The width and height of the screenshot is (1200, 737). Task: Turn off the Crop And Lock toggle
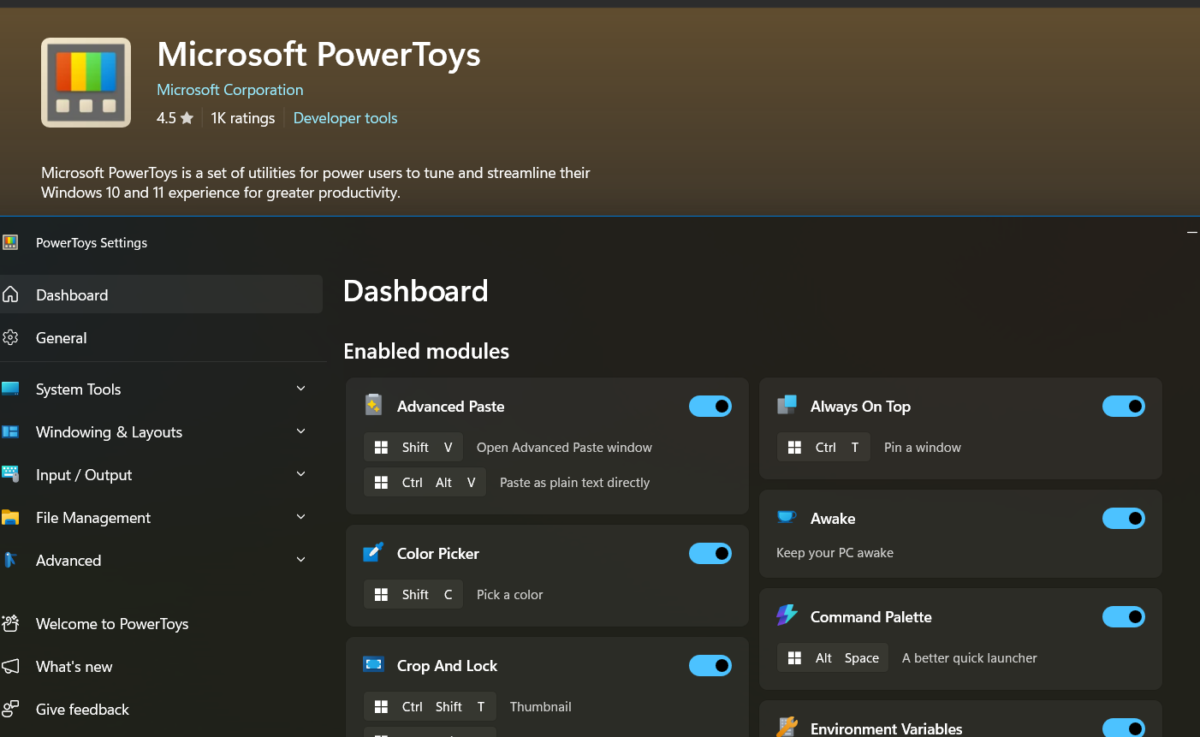[710, 665]
